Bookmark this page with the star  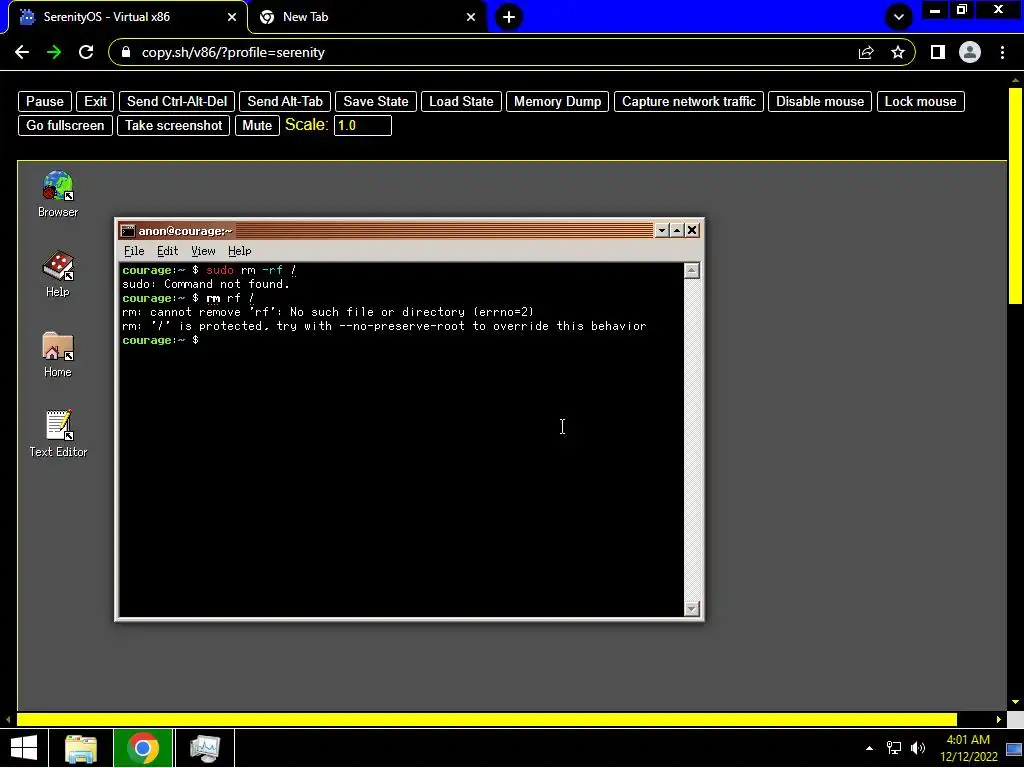coord(898,52)
